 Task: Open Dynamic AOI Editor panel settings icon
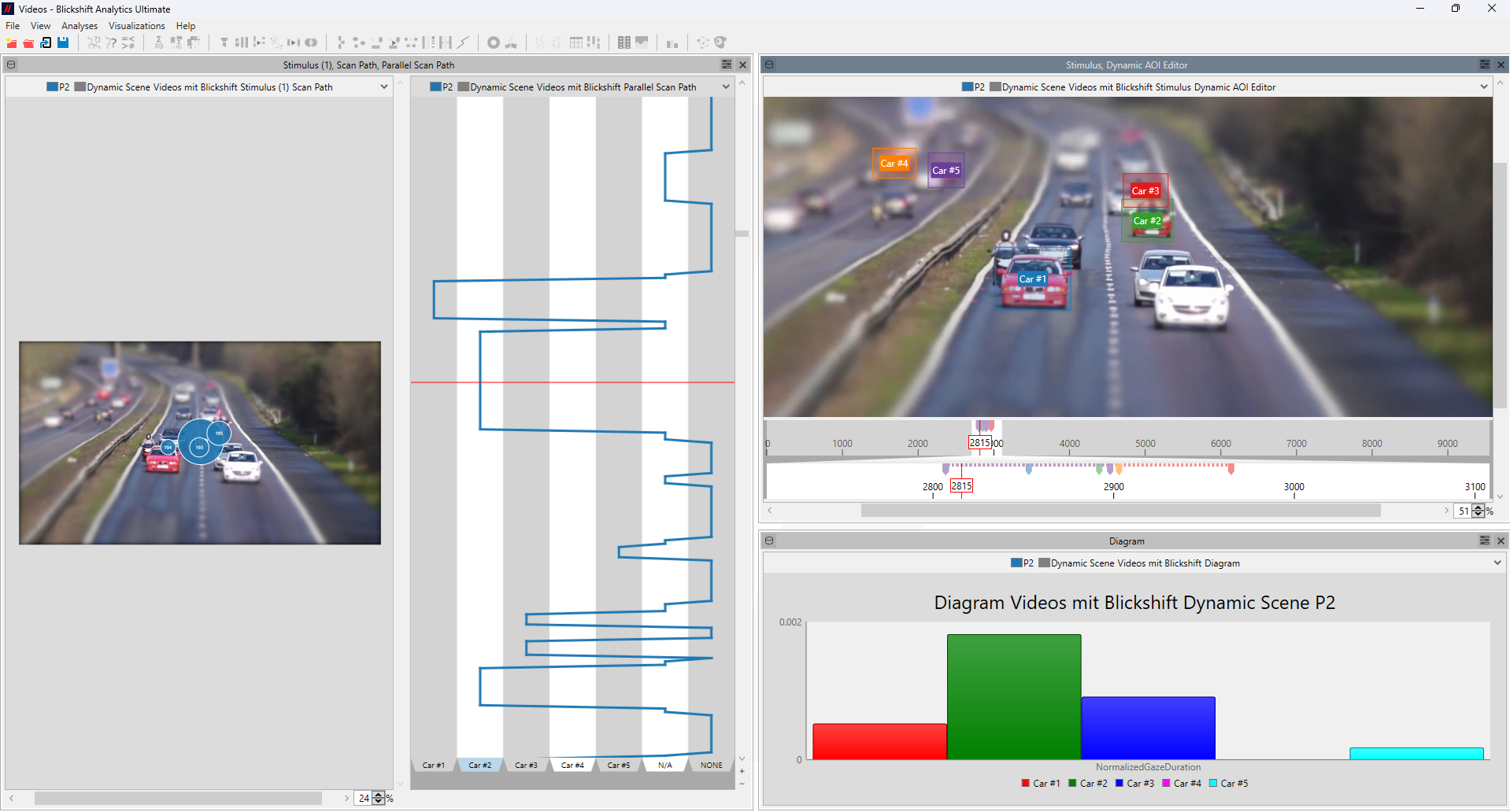coord(1484,65)
